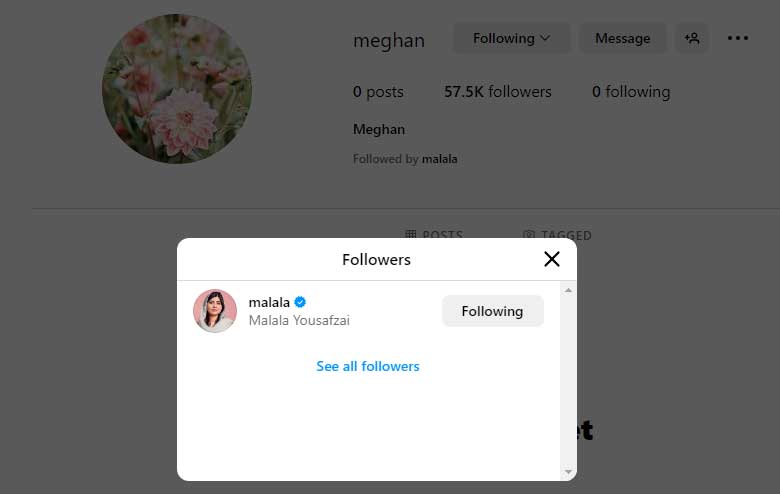Open the 57.5K followers count
780x494 pixels.
[x=497, y=91]
